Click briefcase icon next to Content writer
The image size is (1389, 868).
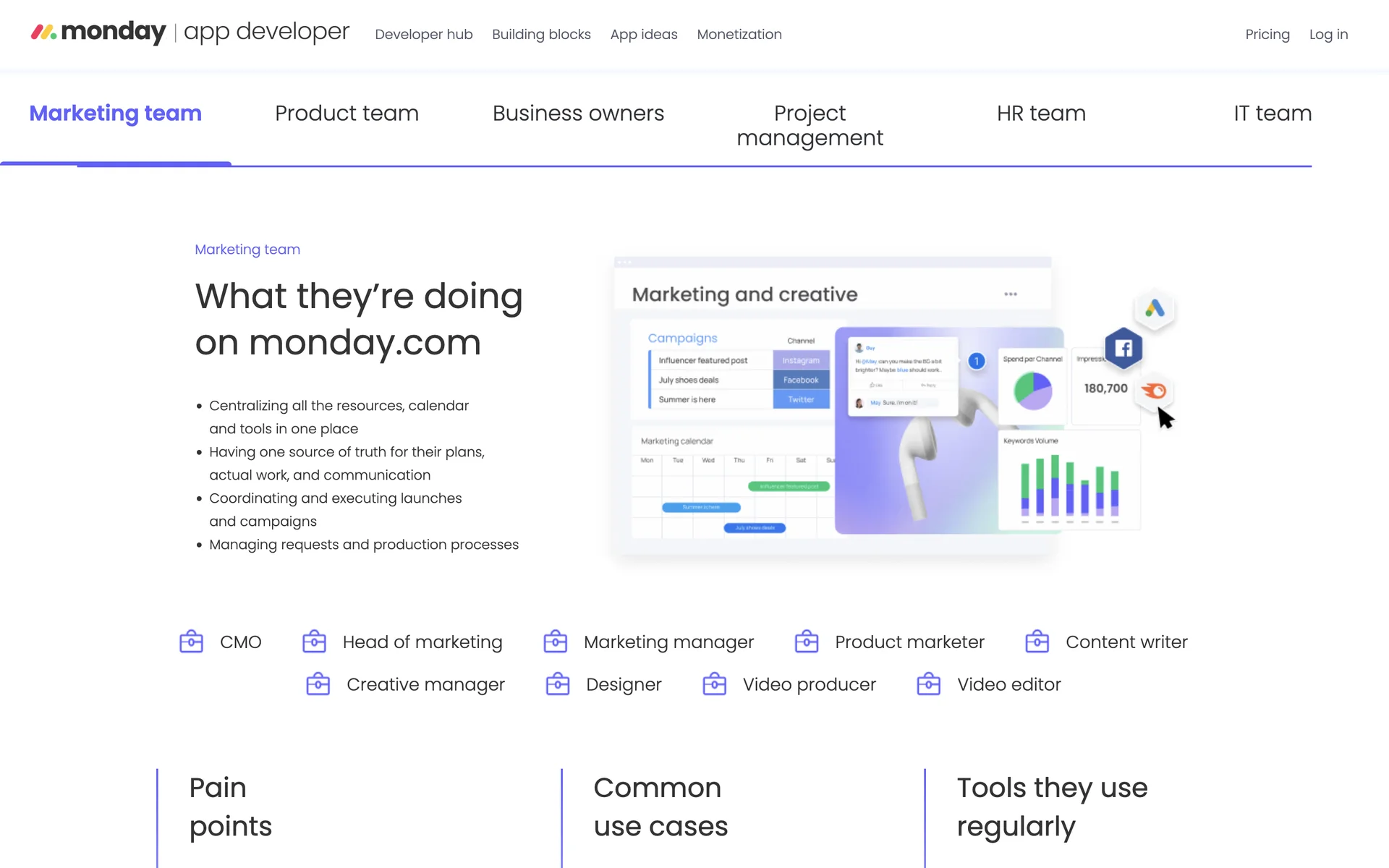click(x=1037, y=642)
